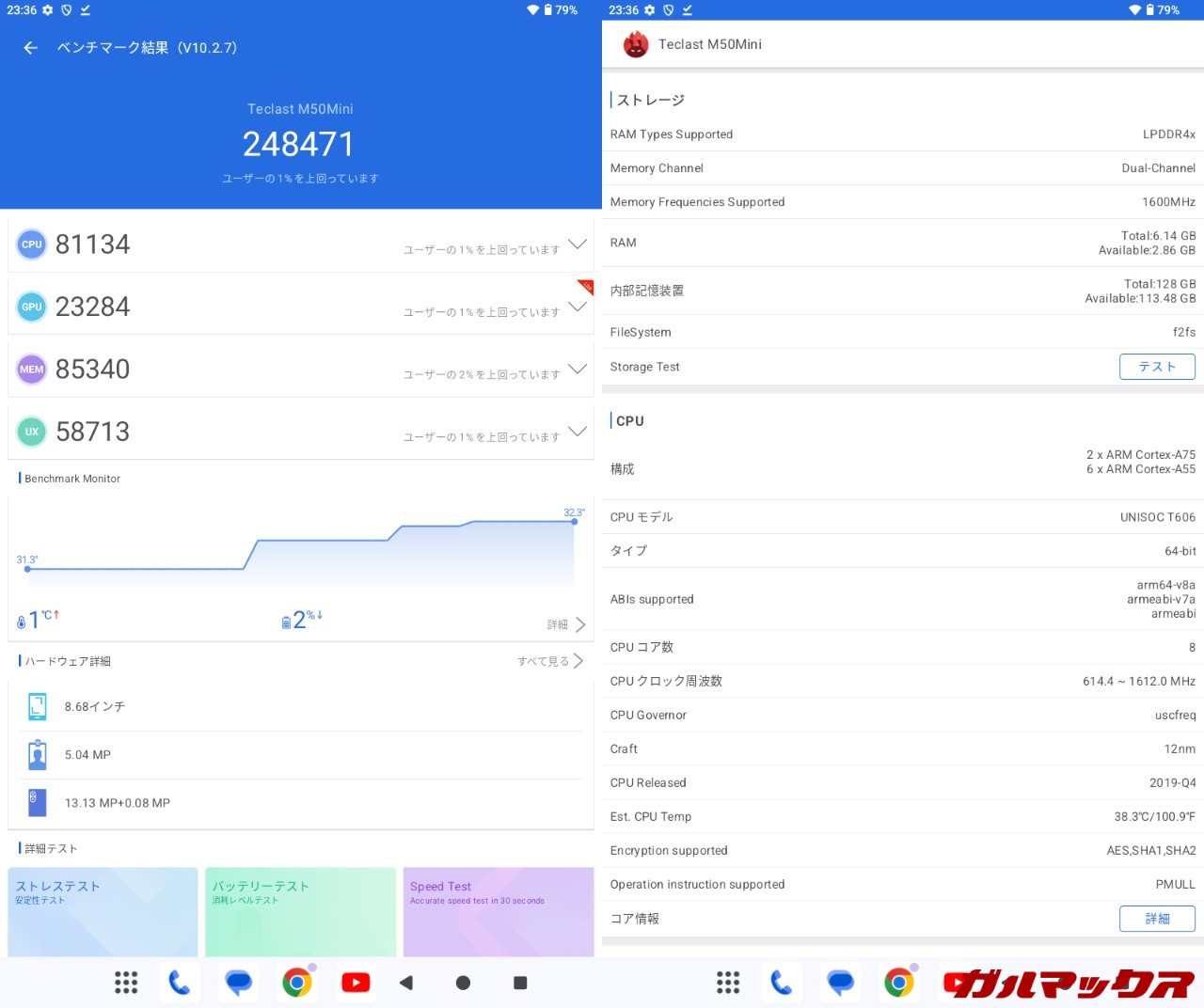Open コア情報 details with 詳細 button

tap(1157, 919)
